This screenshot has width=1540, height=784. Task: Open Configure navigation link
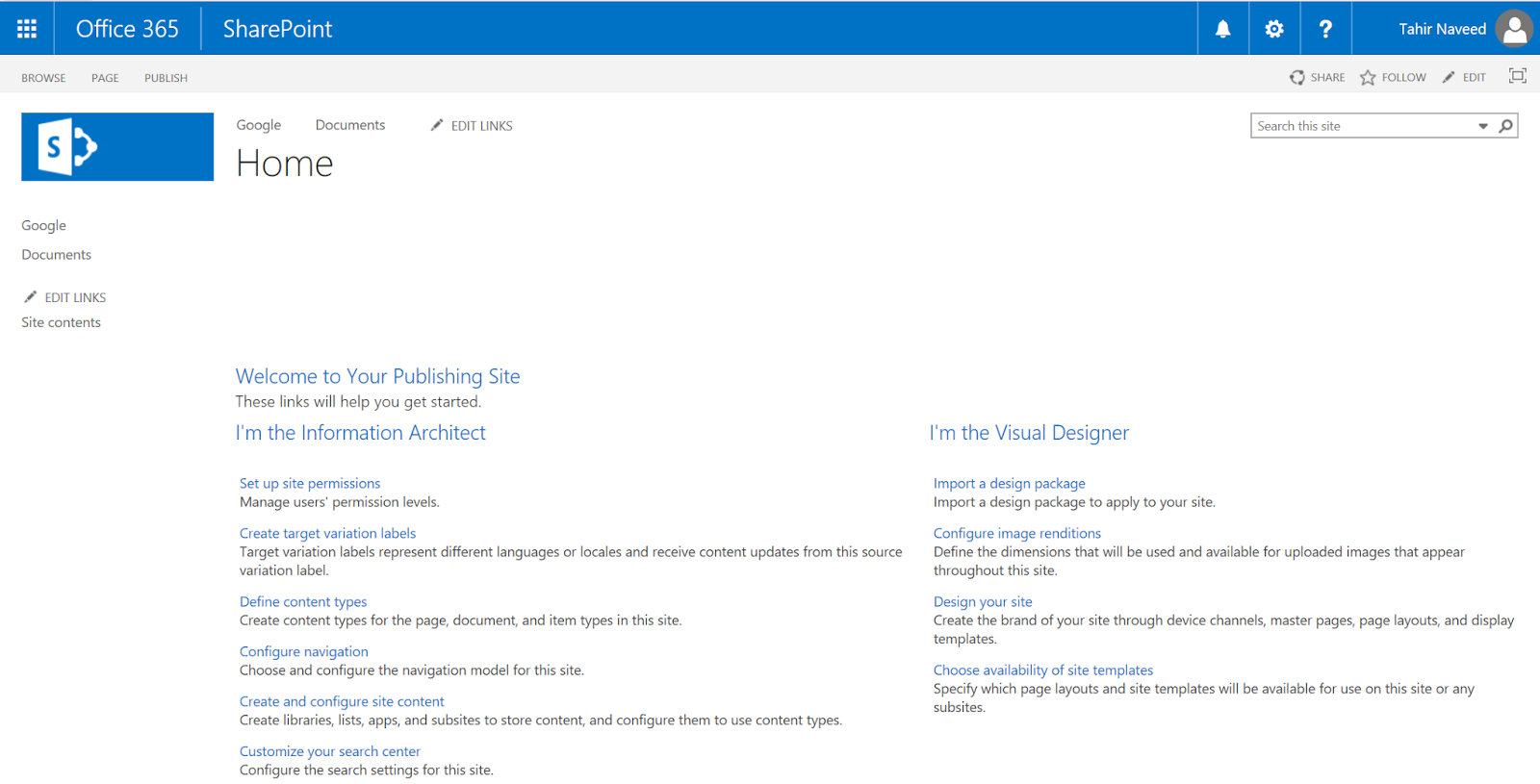(x=304, y=651)
